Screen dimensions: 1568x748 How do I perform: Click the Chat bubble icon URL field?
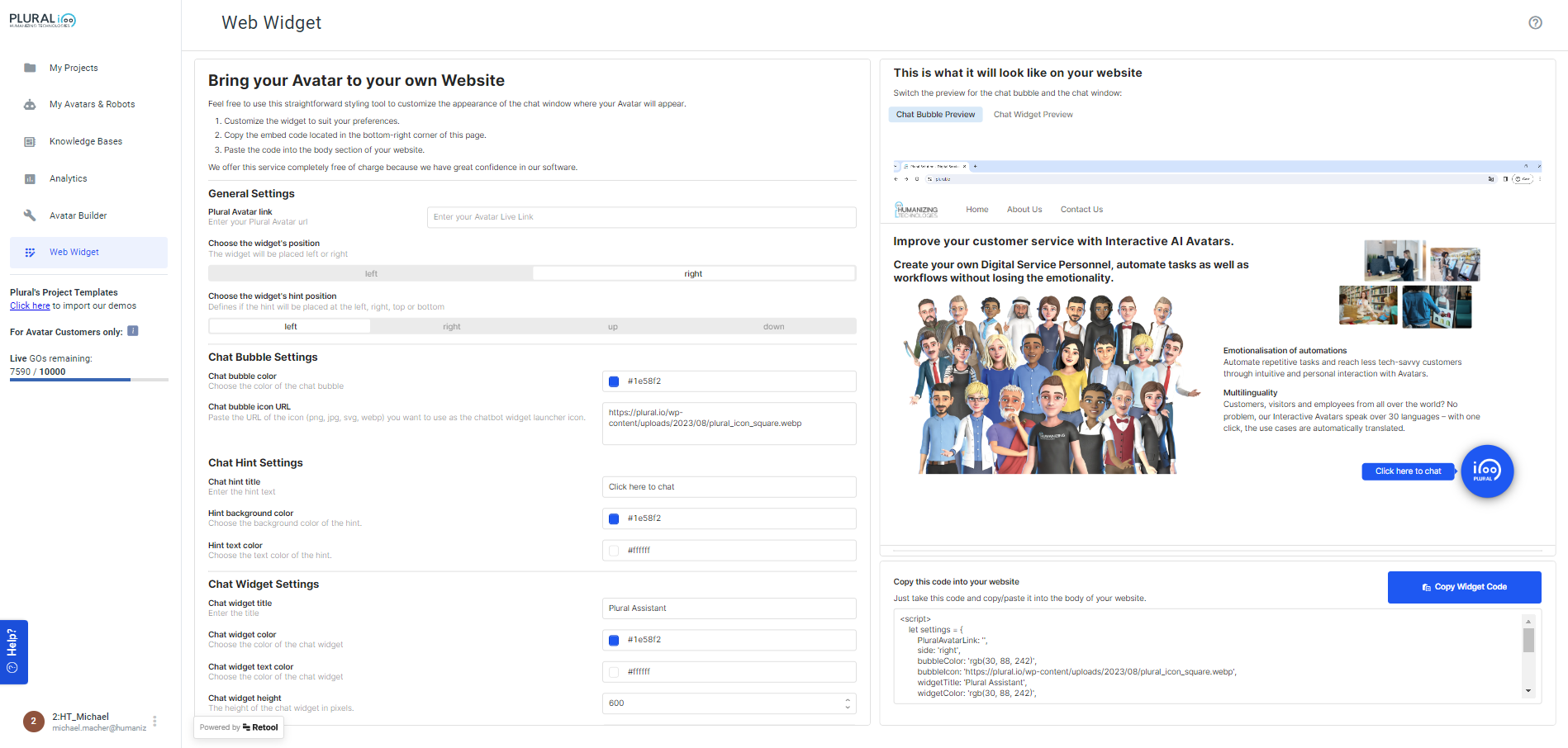click(x=729, y=424)
